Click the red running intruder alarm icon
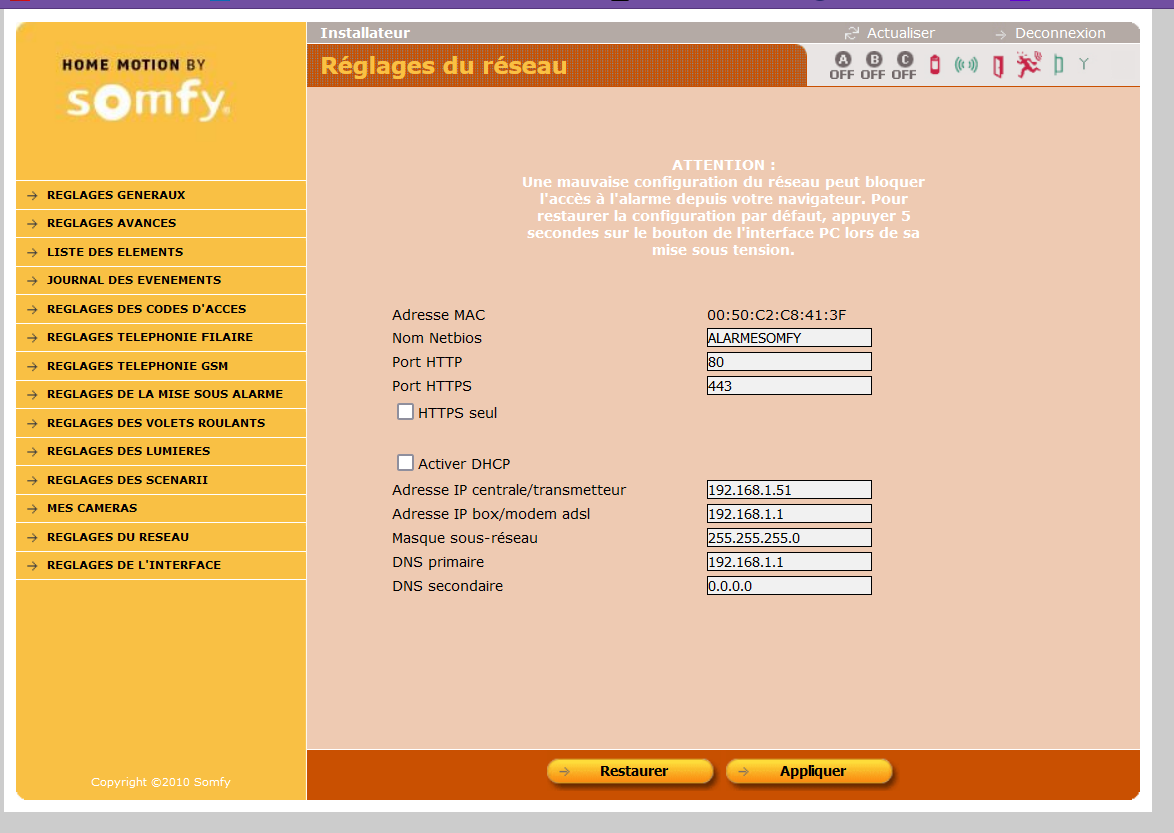Viewport: 1174px width, 833px height. coord(1028,65)
